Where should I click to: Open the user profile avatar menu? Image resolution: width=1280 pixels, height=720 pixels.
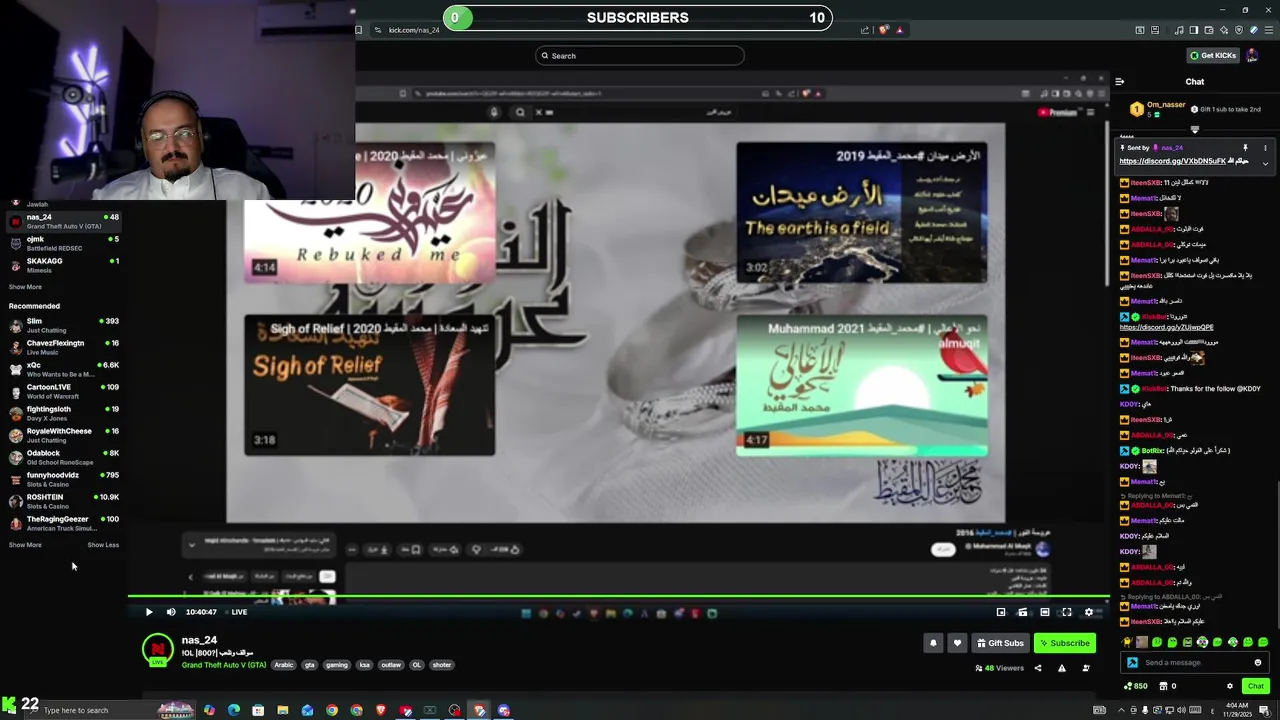[x=1252, y=55]
